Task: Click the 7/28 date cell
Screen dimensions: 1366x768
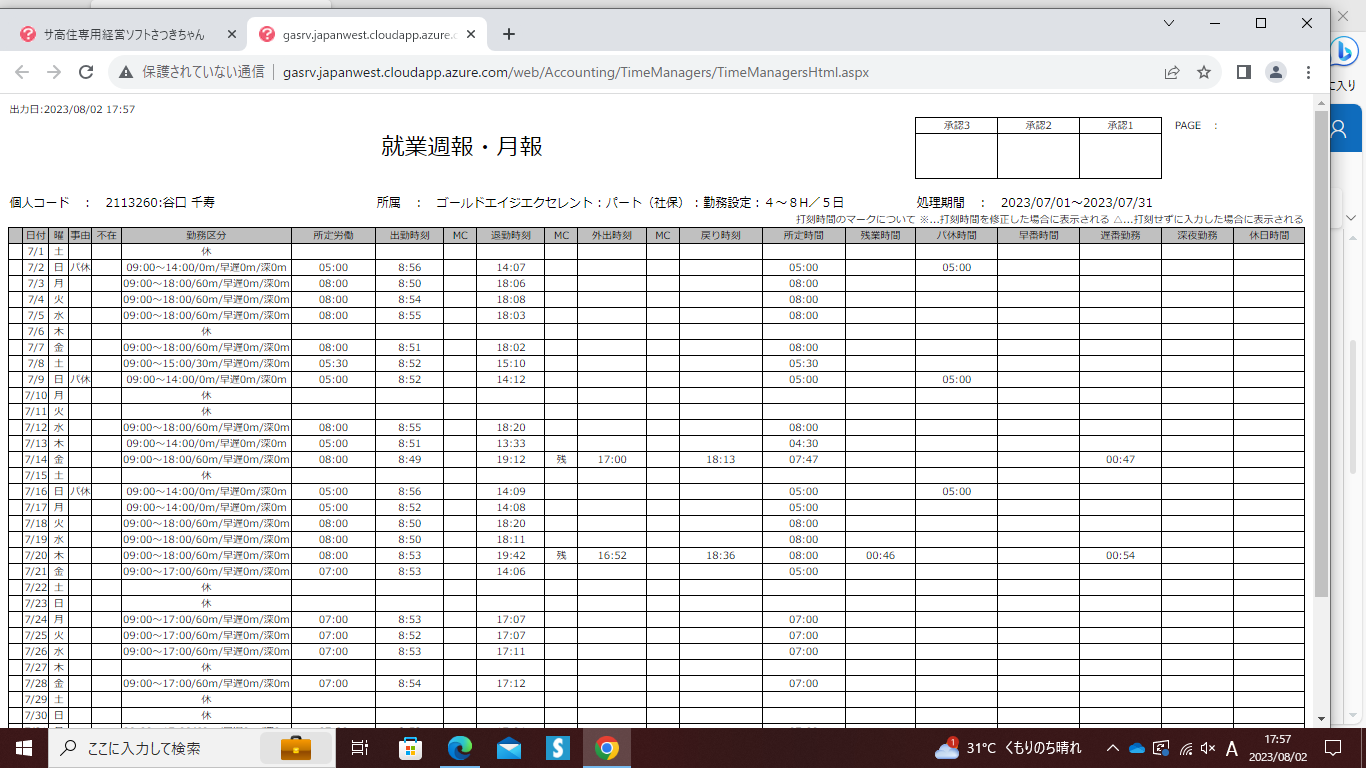Action: coord(35,683)
